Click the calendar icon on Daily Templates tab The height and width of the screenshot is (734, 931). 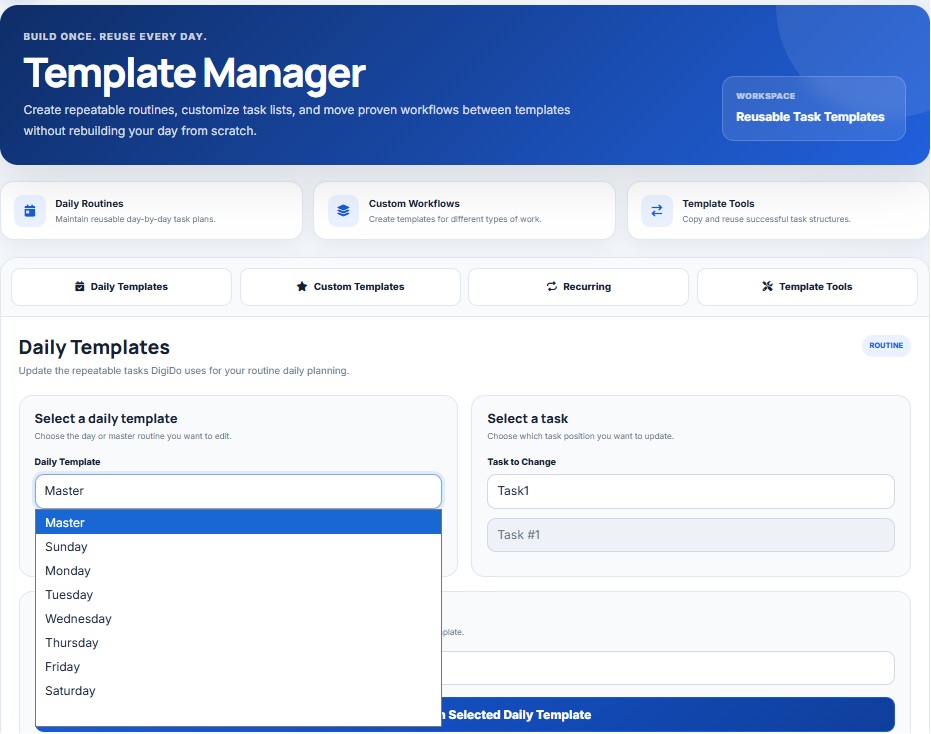point(80,286)
